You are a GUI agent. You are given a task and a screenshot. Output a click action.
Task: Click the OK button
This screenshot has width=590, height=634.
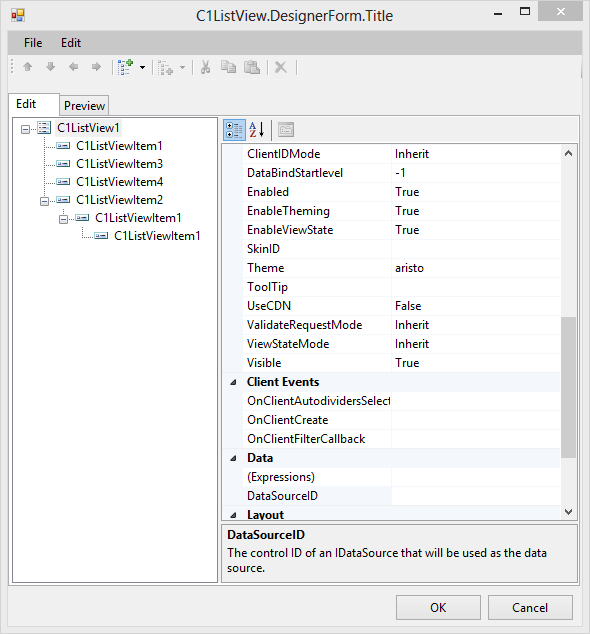tap(438, 607)
